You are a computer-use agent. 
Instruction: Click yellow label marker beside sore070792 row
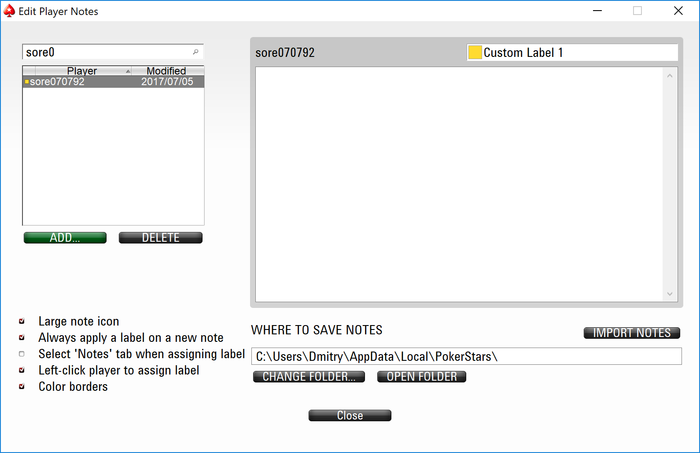point(27,82)
